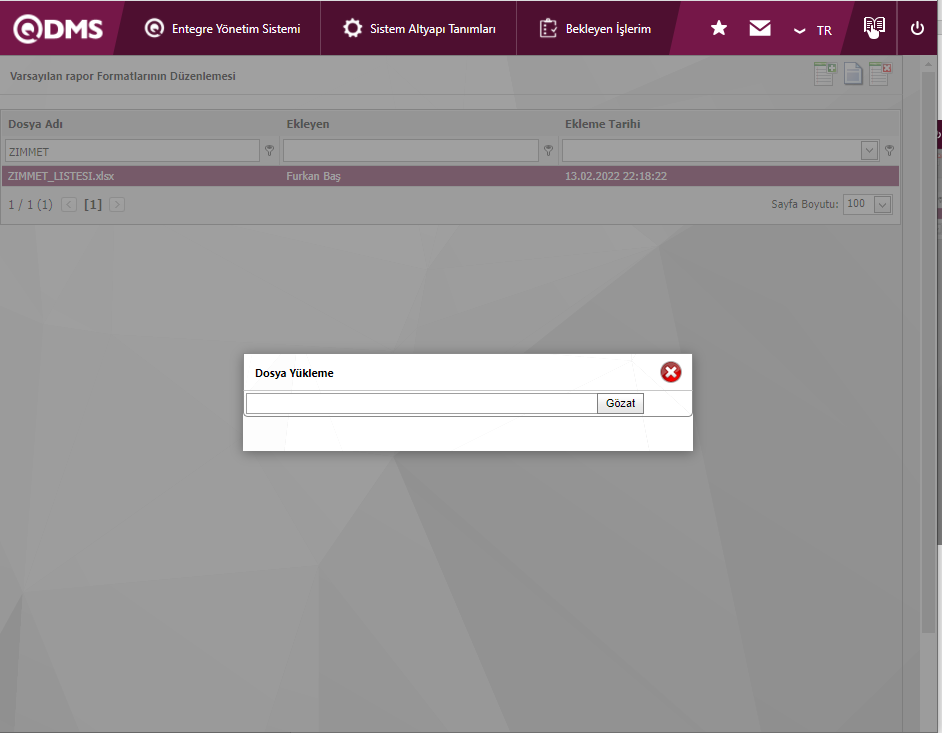The image size is (942, 733).
Task: Open the Ekleme Tarihi date dropdown
Action: pyautogui.click(x=869, y=151)
